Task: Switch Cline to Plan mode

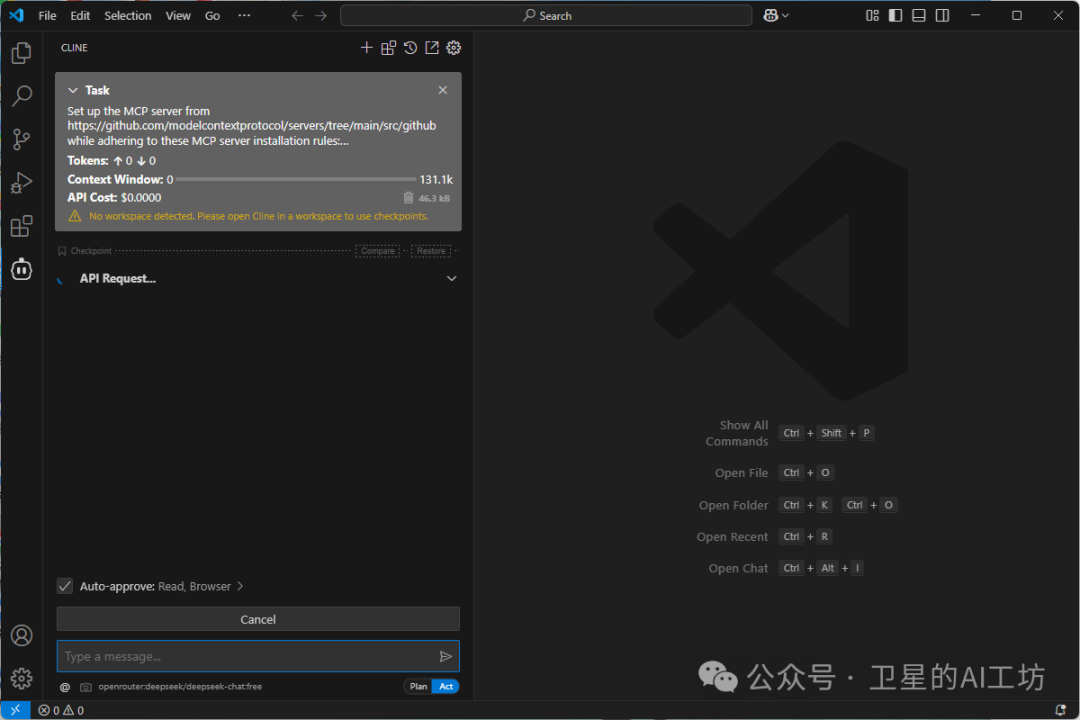Action: pyautogui.click(x=418, y=686)
